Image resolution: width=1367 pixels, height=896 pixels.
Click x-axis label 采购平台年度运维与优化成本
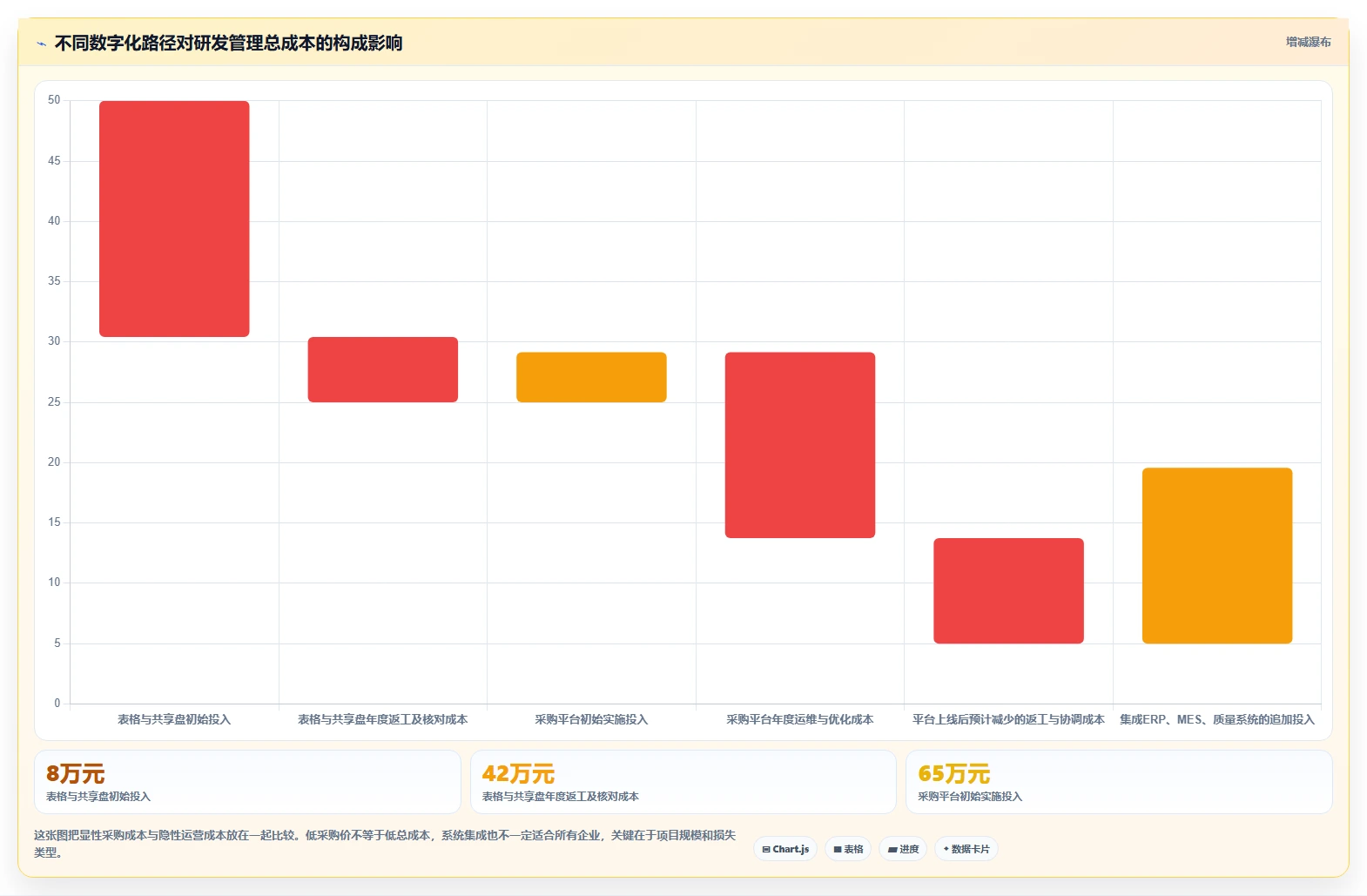800,719
